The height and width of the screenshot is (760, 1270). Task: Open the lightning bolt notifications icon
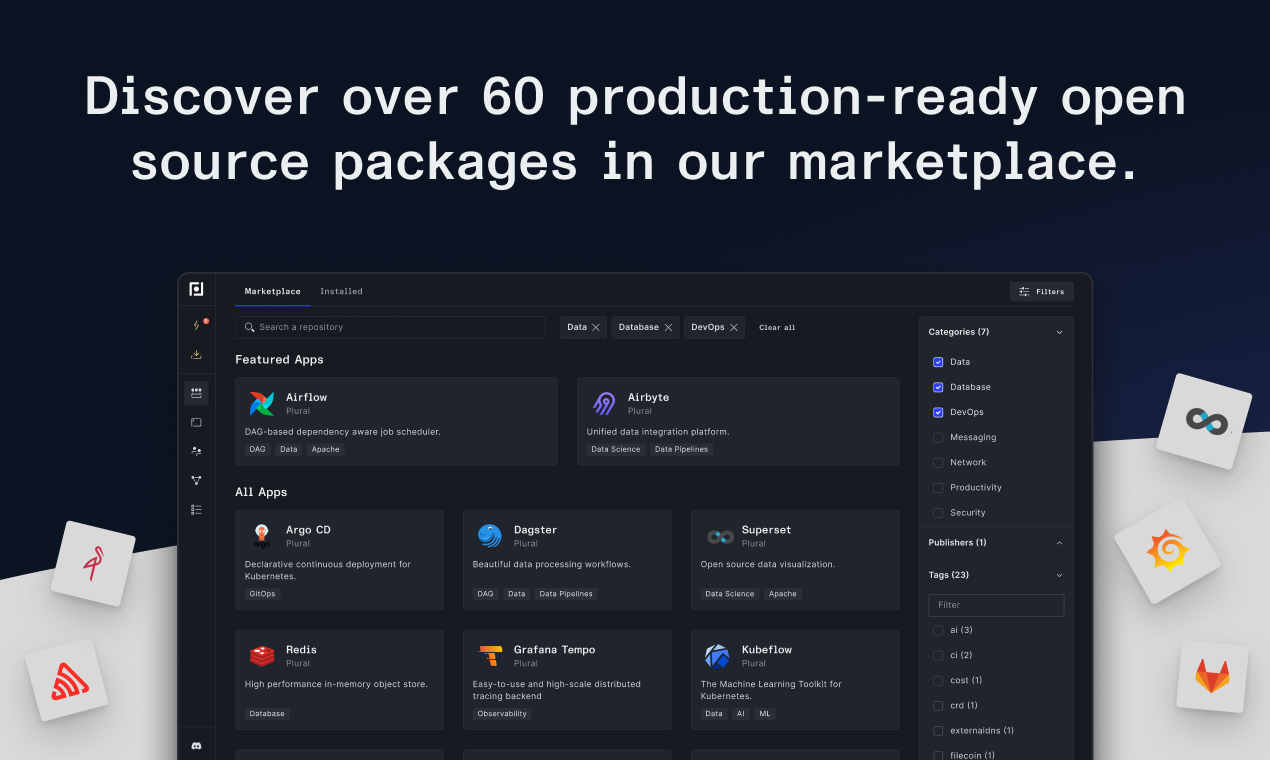pyautogui.click(x=197, y=325)
